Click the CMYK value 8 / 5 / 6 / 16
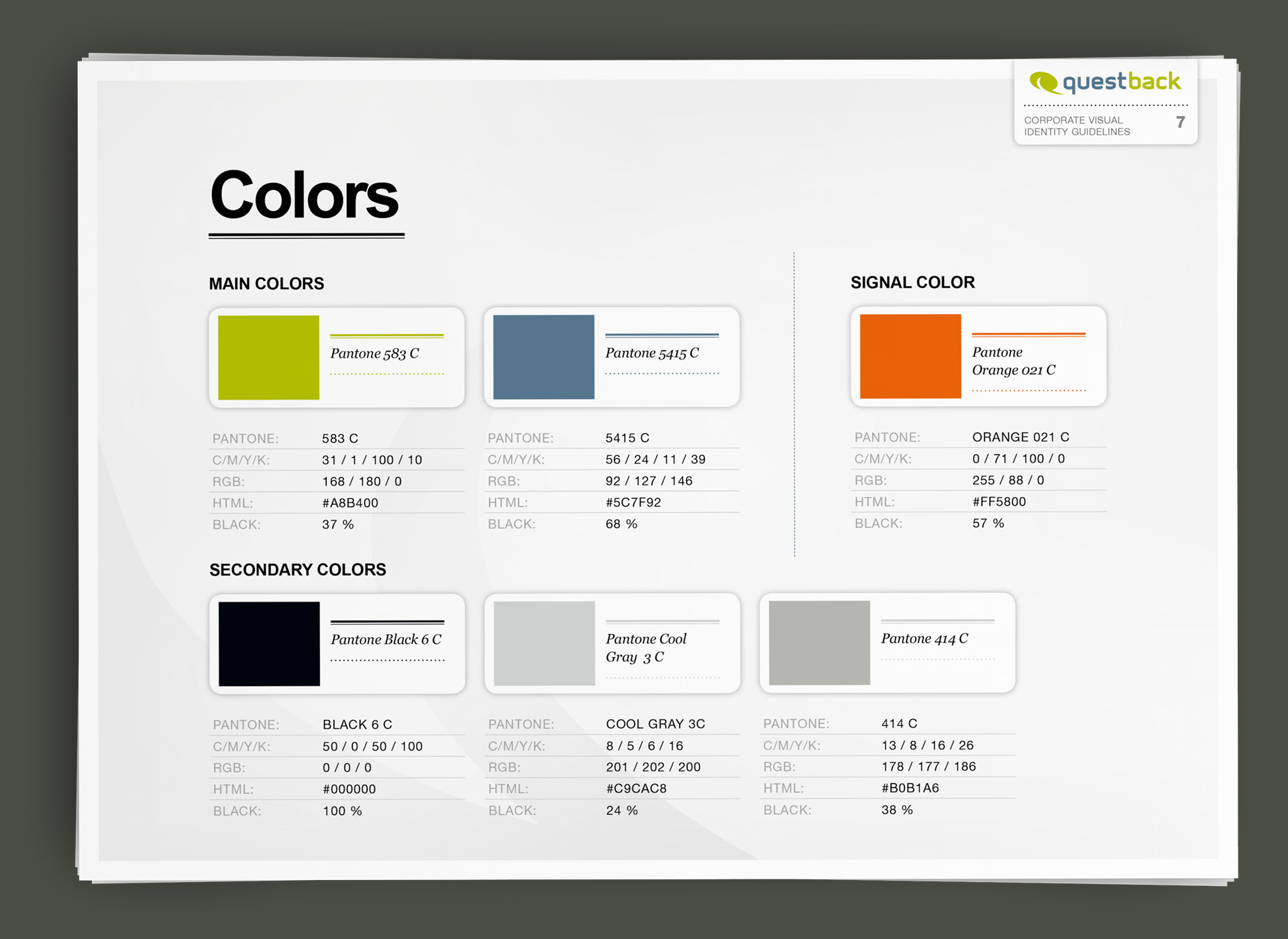The height and width of the screenshot is (939, 1288). [645, 746]
